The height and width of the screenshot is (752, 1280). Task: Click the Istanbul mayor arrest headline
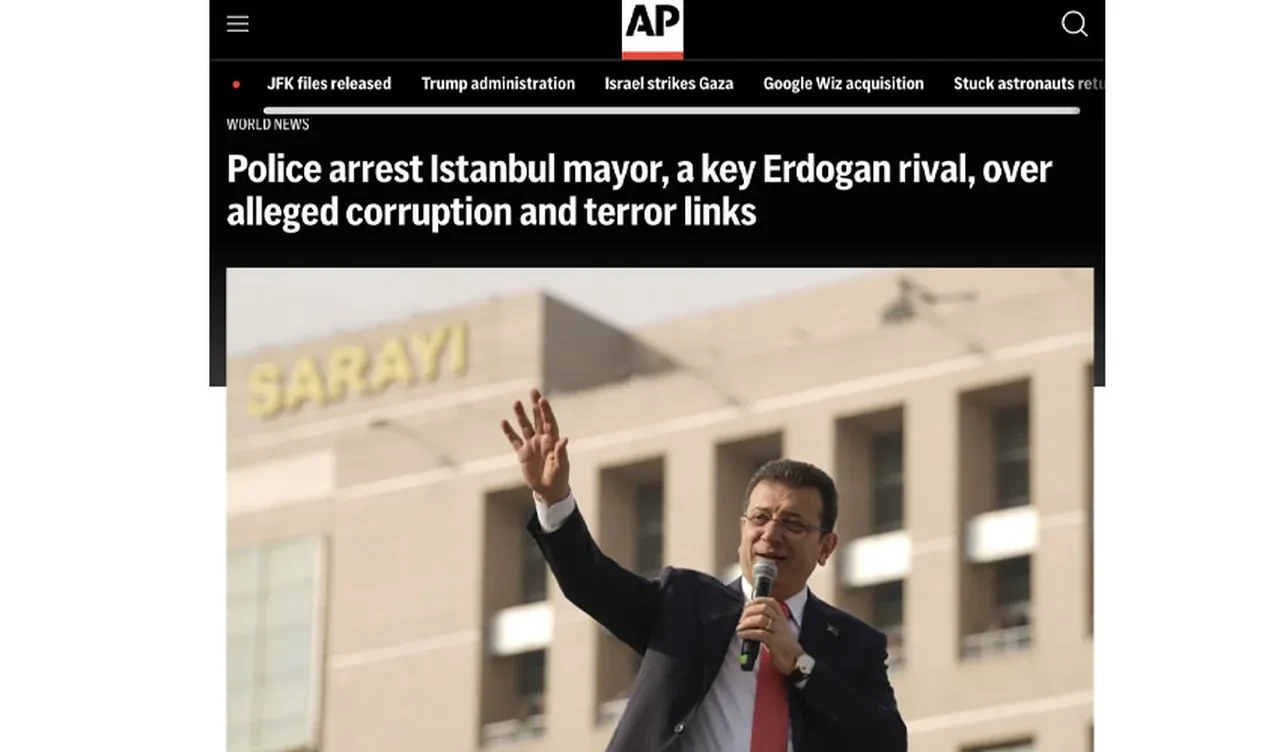640,190
